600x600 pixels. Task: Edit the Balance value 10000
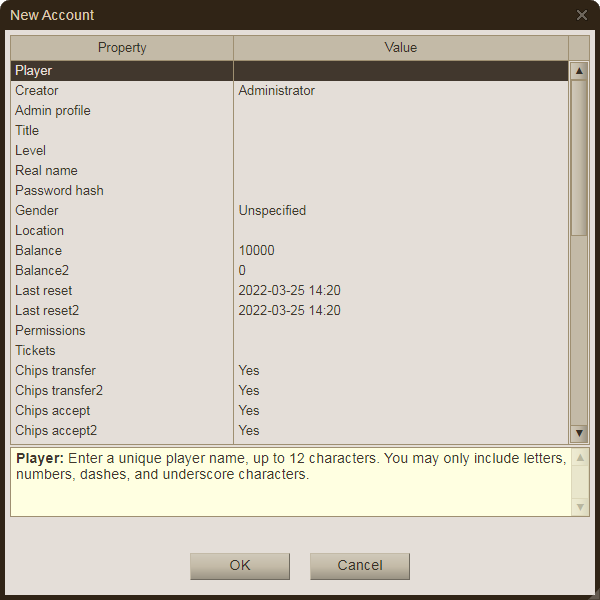400,251
